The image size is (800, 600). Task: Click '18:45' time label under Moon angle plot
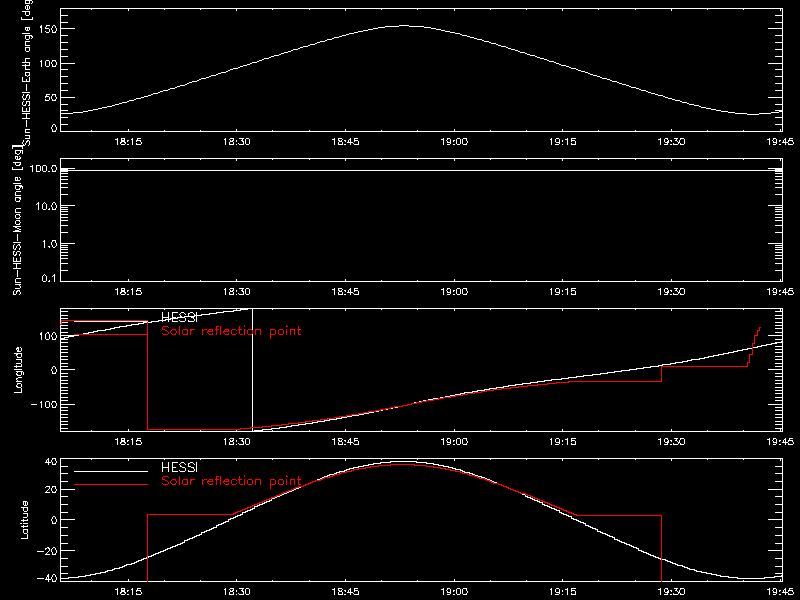coord(345,292)
